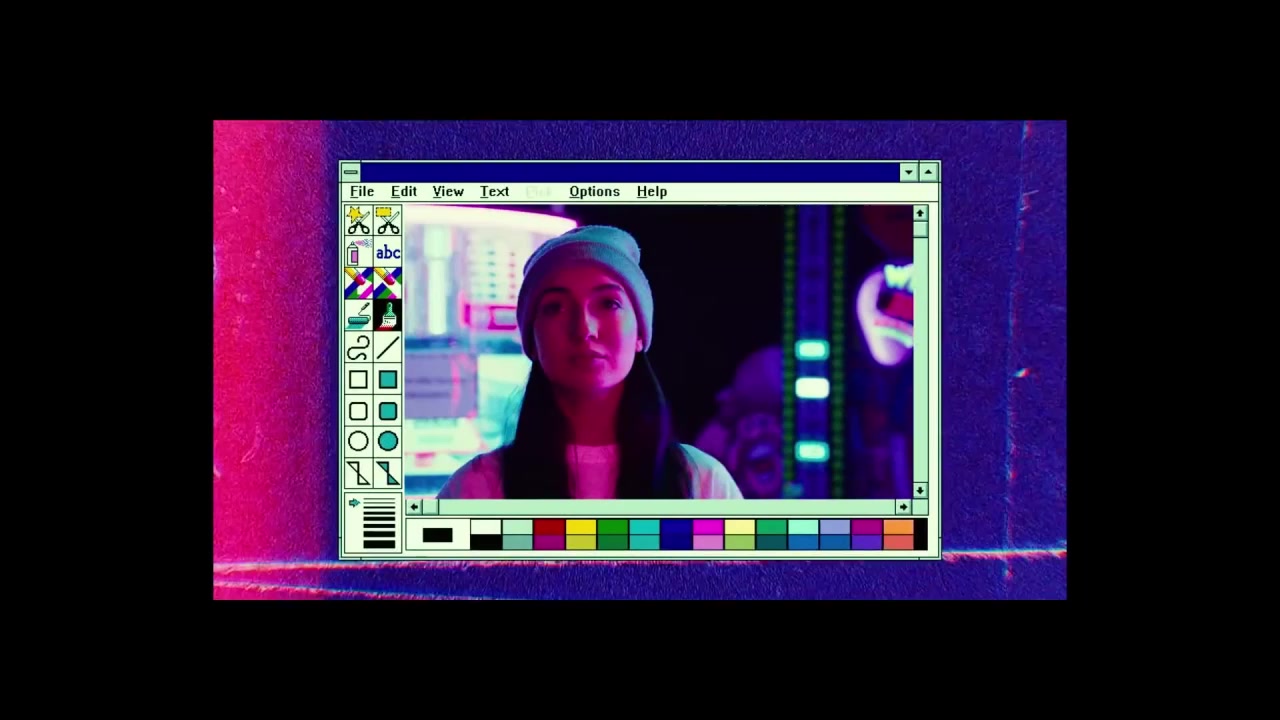Select the highlighted Brush tool
The width and height of the screenshot is (1280, 720).
[x=388, y=316]
